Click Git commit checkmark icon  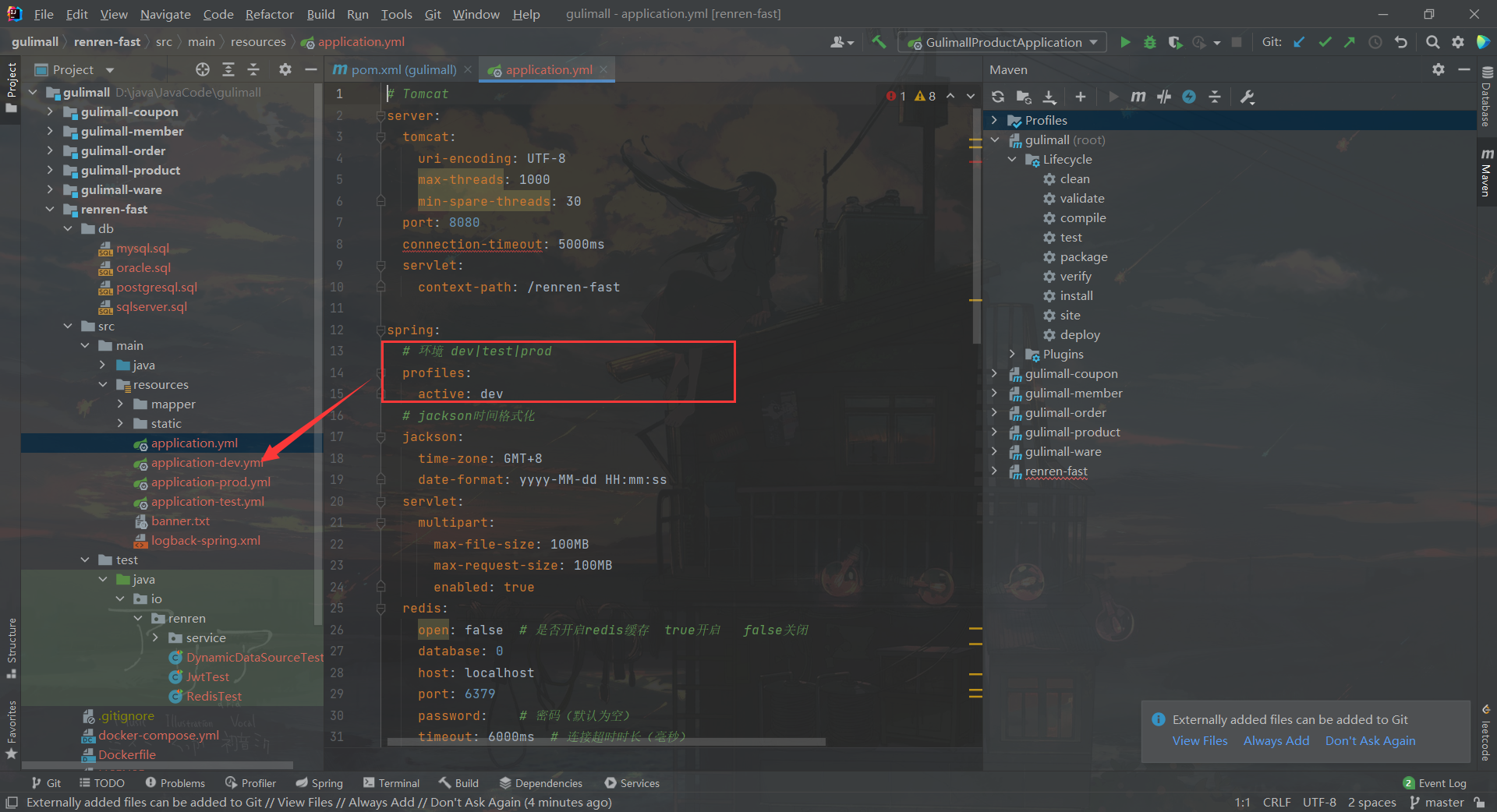(1324, 42)
